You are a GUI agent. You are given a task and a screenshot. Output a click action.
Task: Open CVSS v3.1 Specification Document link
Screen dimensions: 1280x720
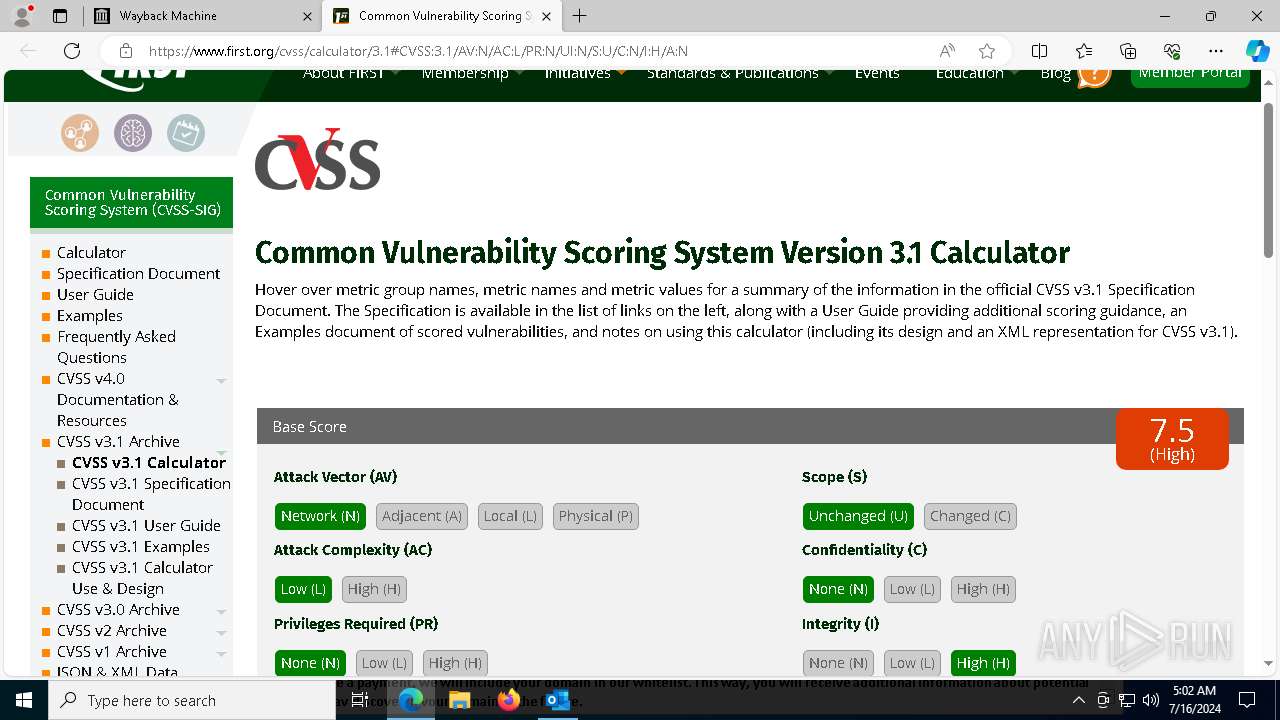tap(151, 494)
